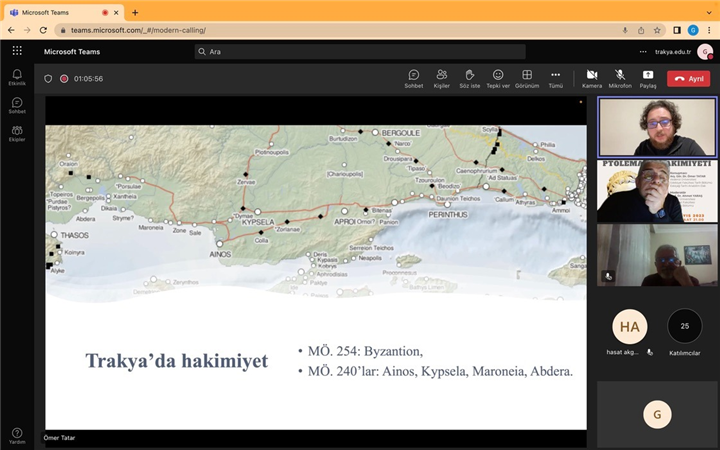Reload the Teams page
720x450 pixels.
click(x=43, y=30)
